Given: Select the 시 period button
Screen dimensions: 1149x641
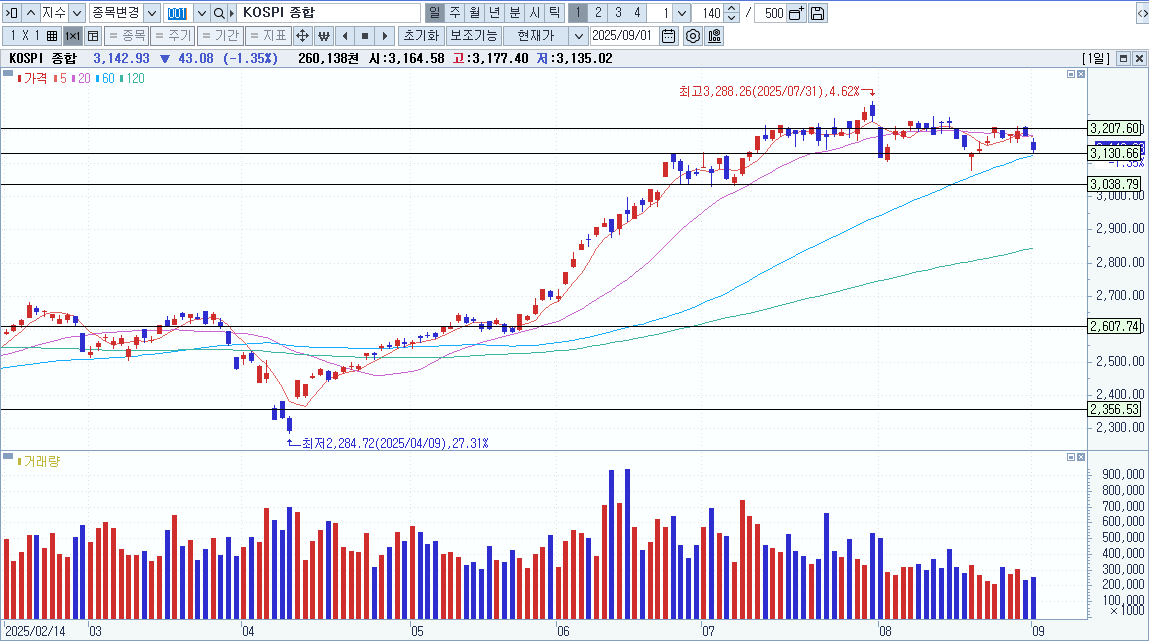Looking at the screenshot, I should [534, 12].
